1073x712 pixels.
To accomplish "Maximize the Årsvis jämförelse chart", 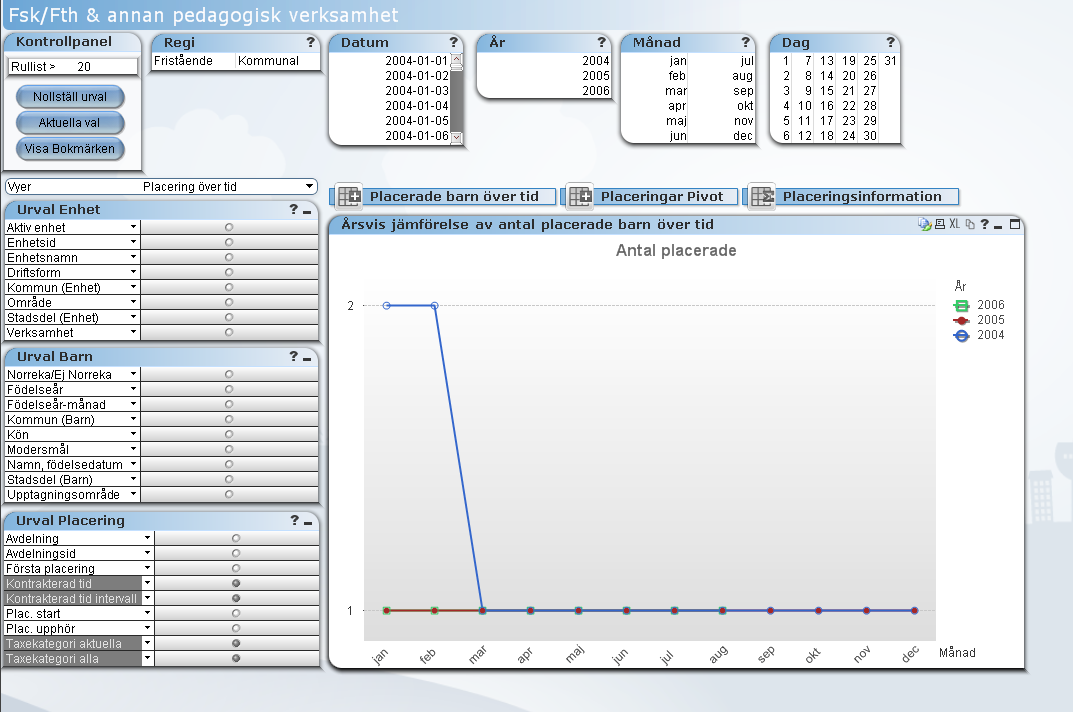I will (x=1015, y=224).
